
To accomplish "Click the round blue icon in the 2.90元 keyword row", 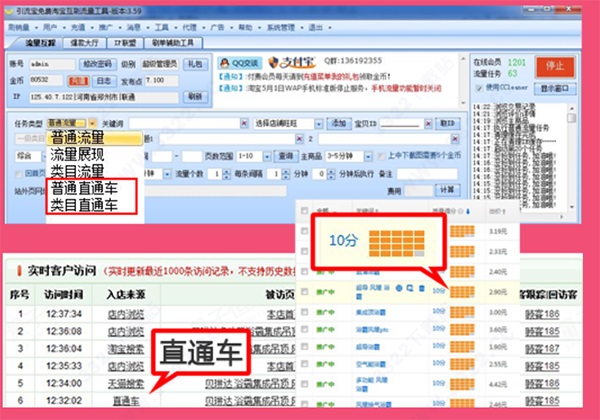I will pyautogui.click(x=399, y=288).
